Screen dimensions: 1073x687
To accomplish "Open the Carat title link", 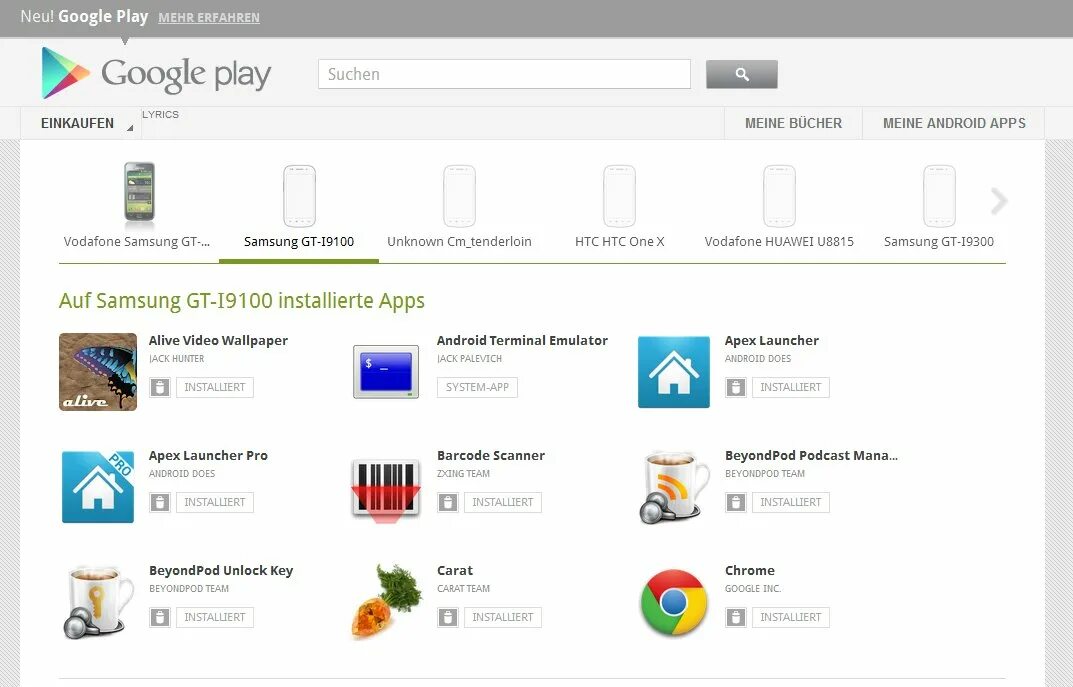I will click(455, 571).
